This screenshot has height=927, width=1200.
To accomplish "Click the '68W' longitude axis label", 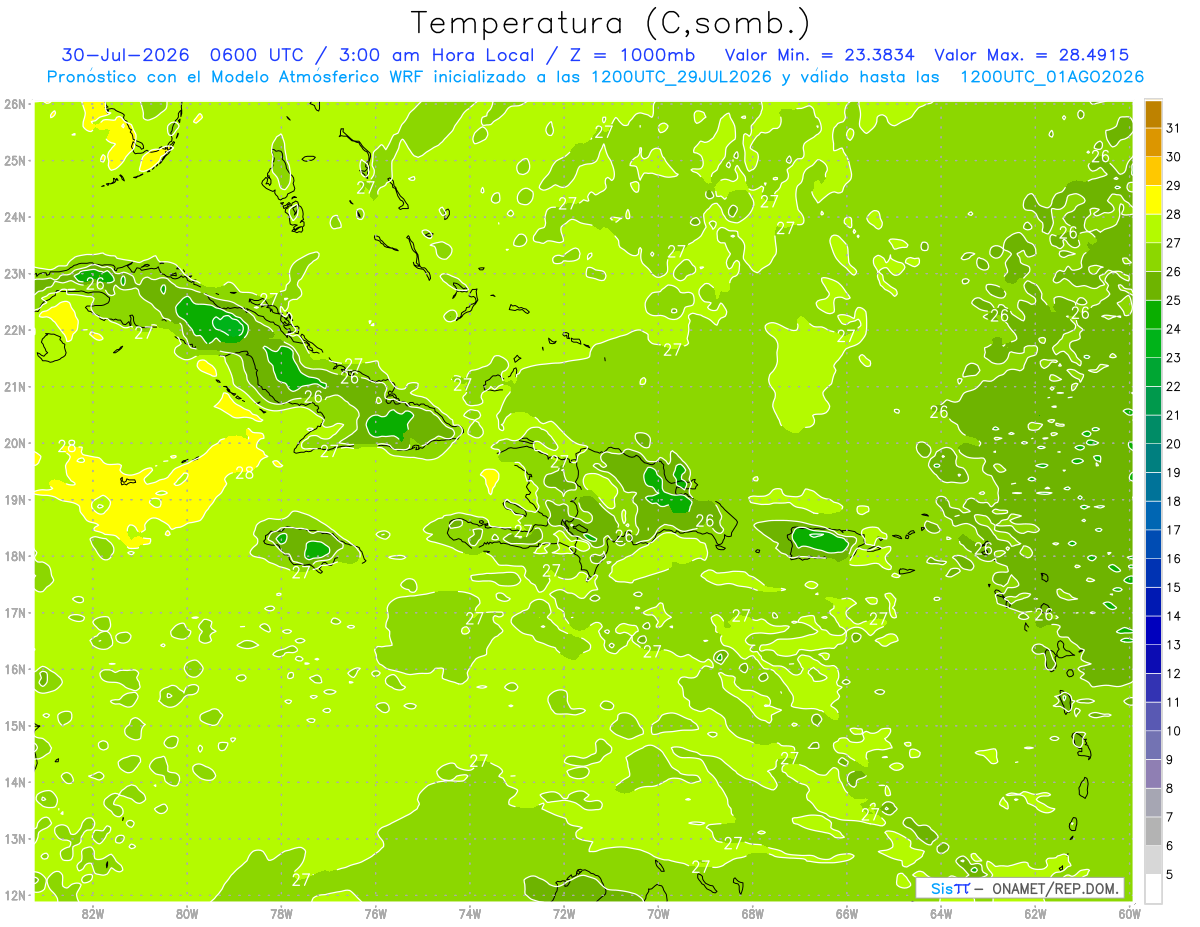I will click(x=752, y=913).
